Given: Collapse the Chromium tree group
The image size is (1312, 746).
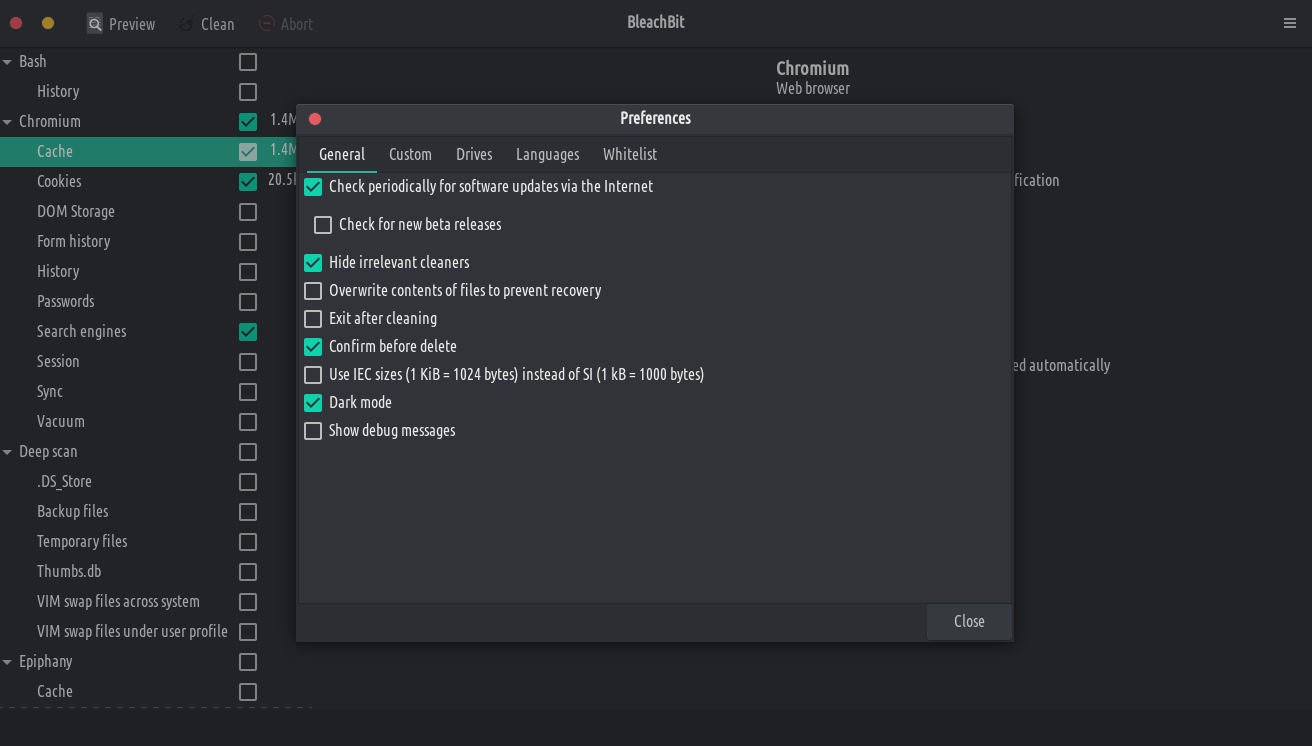Looking at the screenshot, I should click(8, 122).
